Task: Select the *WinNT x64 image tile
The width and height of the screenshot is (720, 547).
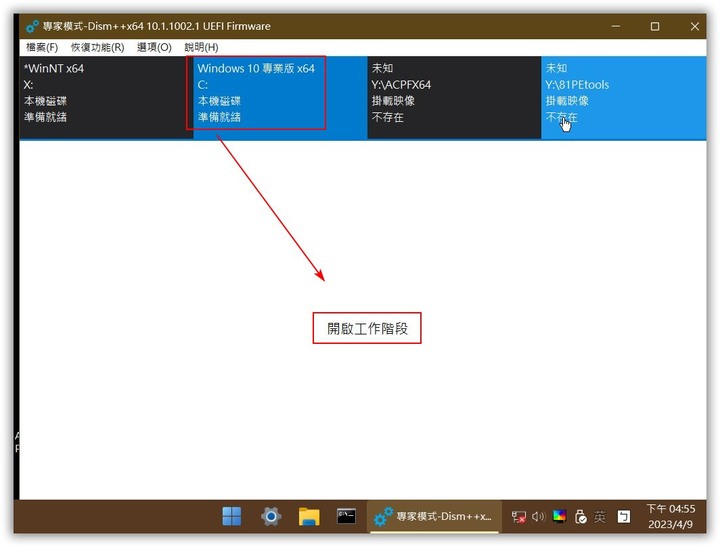Action: (x=106, y=98)
